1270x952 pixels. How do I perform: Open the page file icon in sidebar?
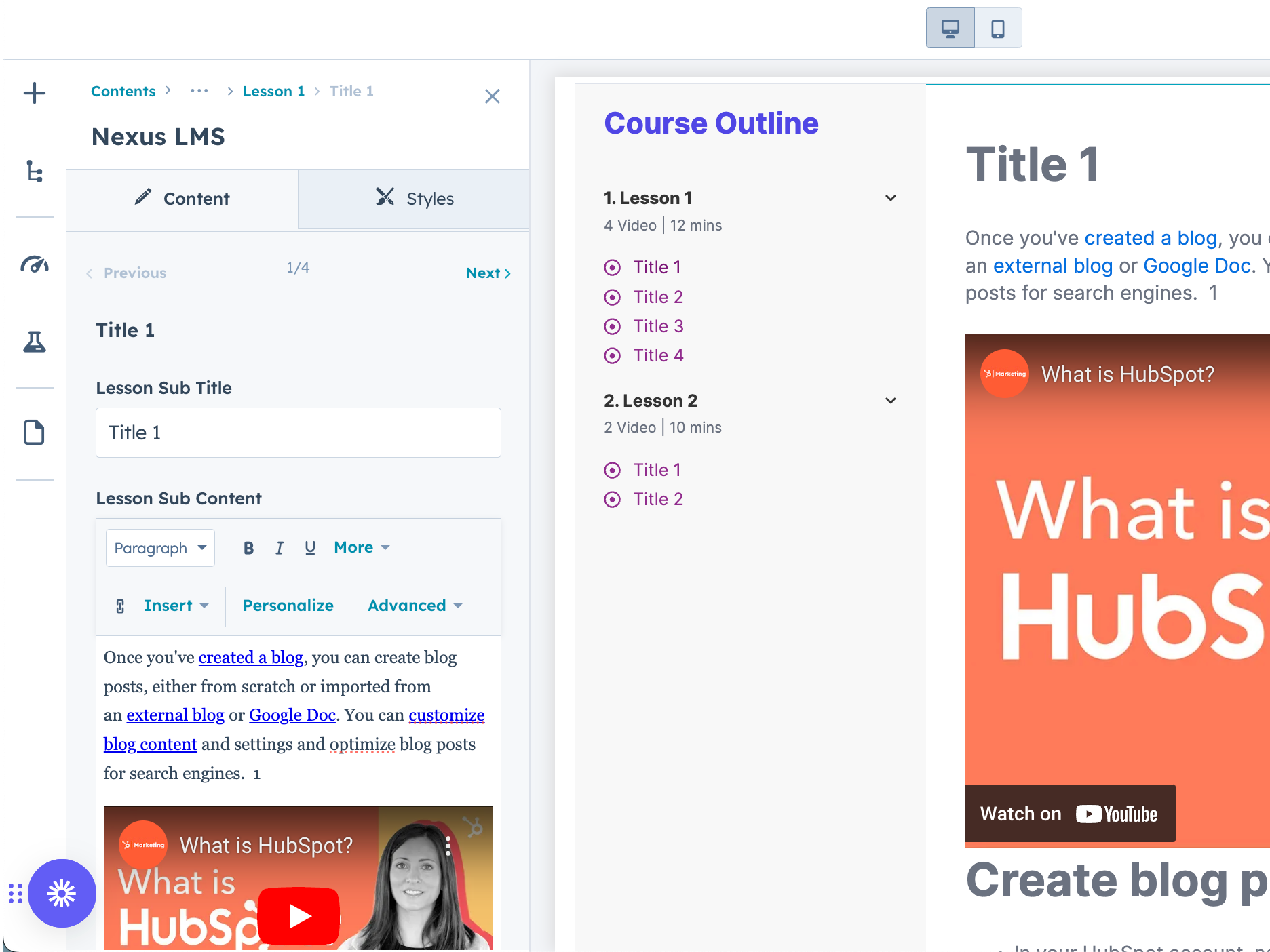[35, 432]
